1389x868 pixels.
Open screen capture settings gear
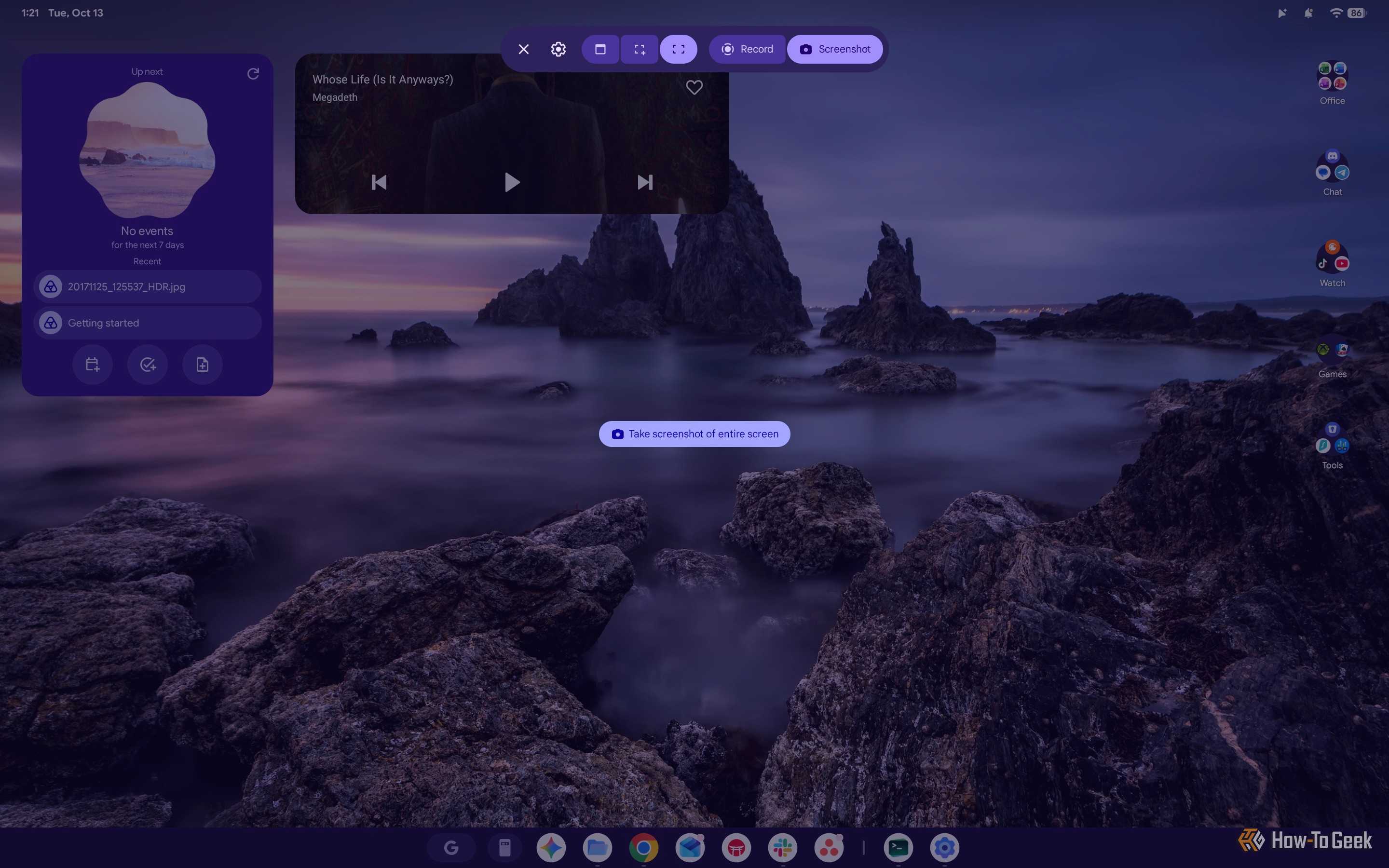pos(558,49)
